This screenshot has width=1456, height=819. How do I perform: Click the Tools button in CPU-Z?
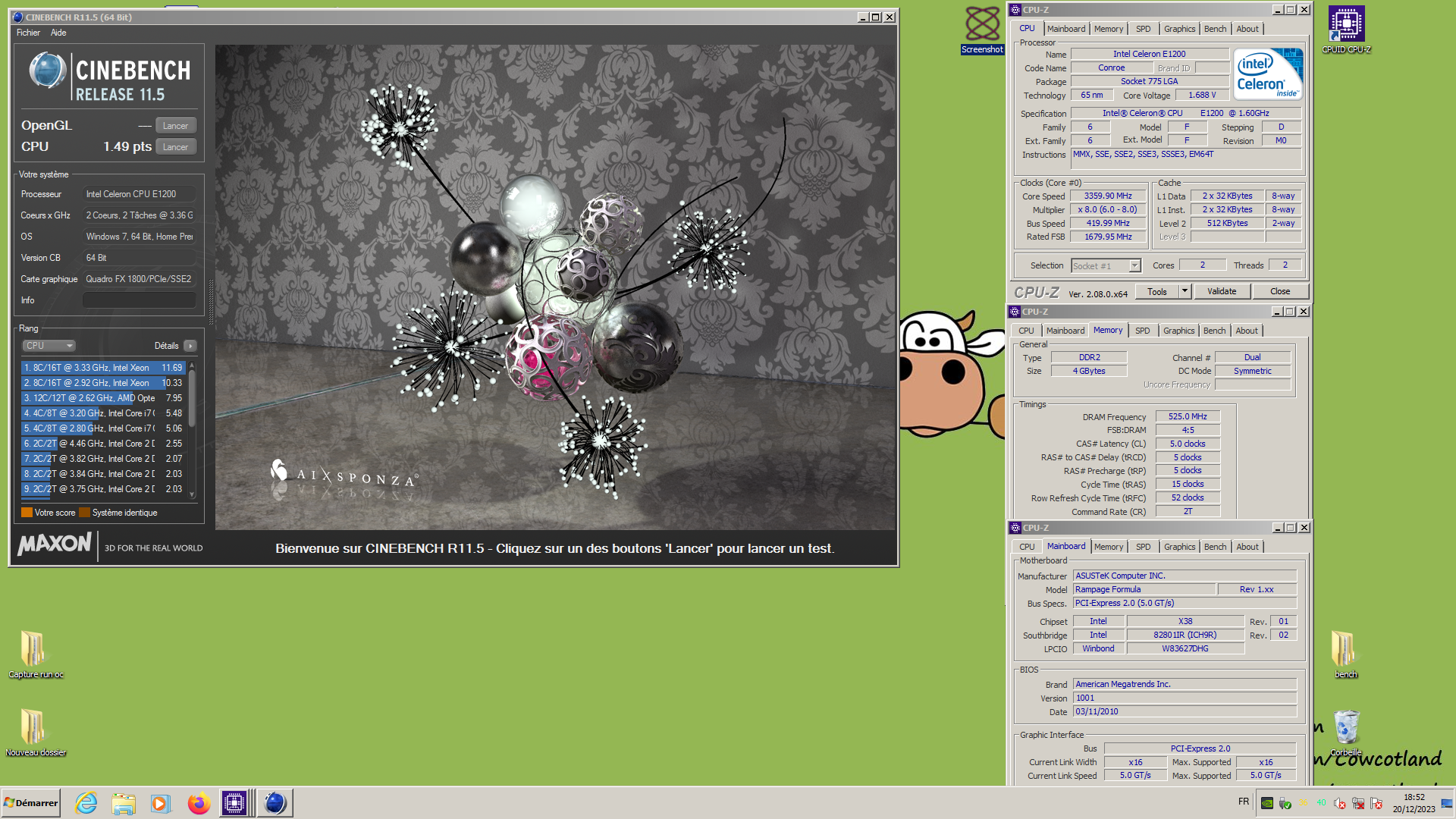click(1157, 291)
